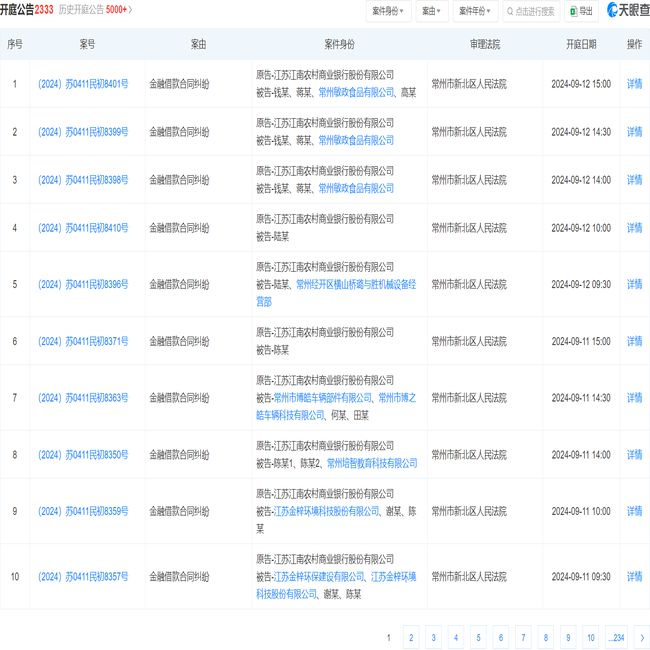Open 常州市博皓车辆部件有限公司 link
This screenshot has width=650, height=650.
click(x=323, y=398)
